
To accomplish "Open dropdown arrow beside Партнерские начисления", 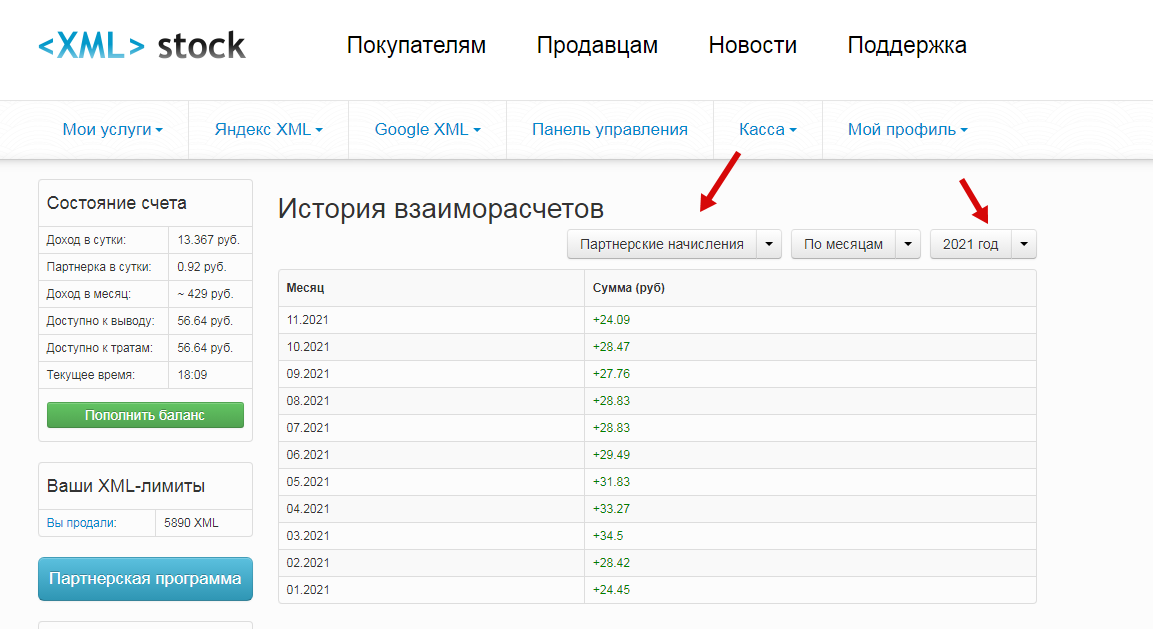I will [x=769, y=244].
